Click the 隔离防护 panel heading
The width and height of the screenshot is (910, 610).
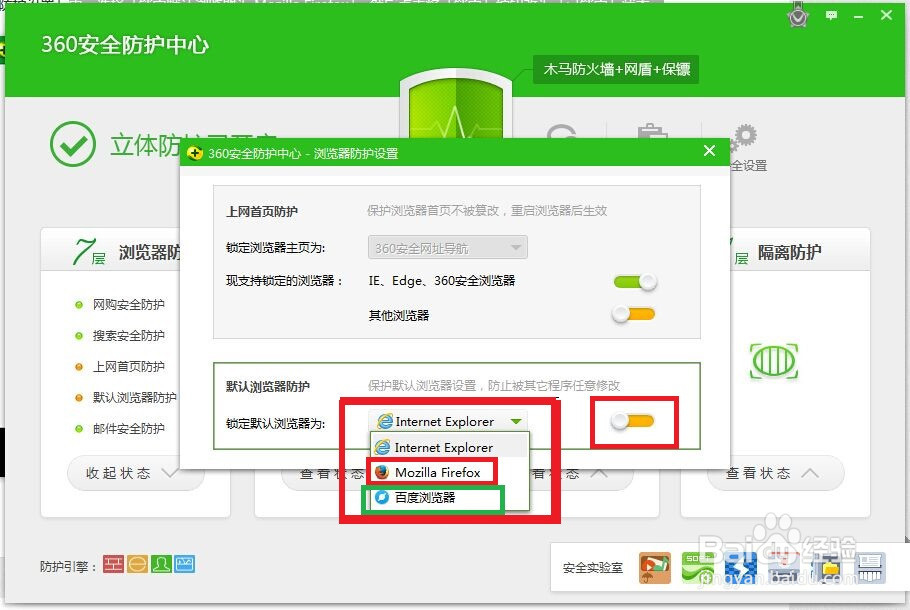[789, 252]
